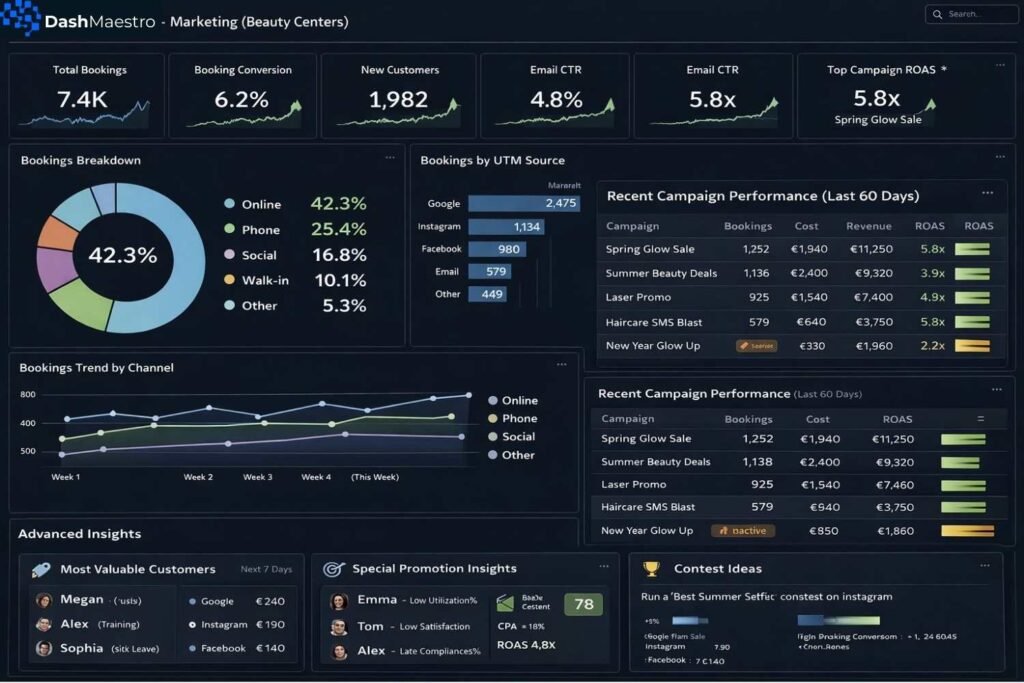
Task: Click the trophy icon beside Contest Ideas
Action: [x=651, y=568]
